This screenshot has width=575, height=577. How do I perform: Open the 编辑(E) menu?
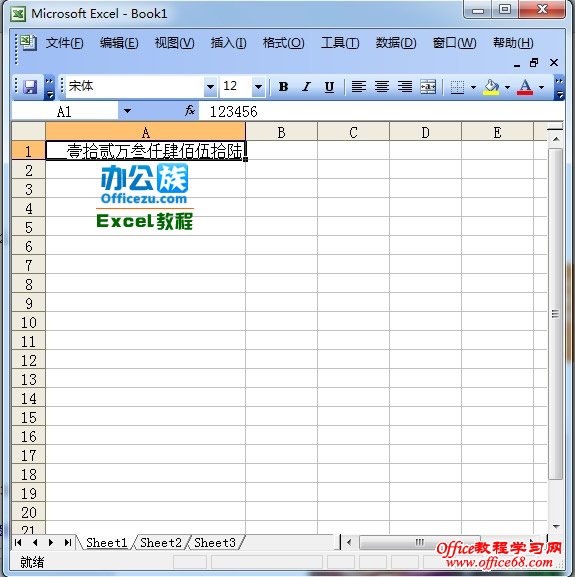(x=119, y=43)
